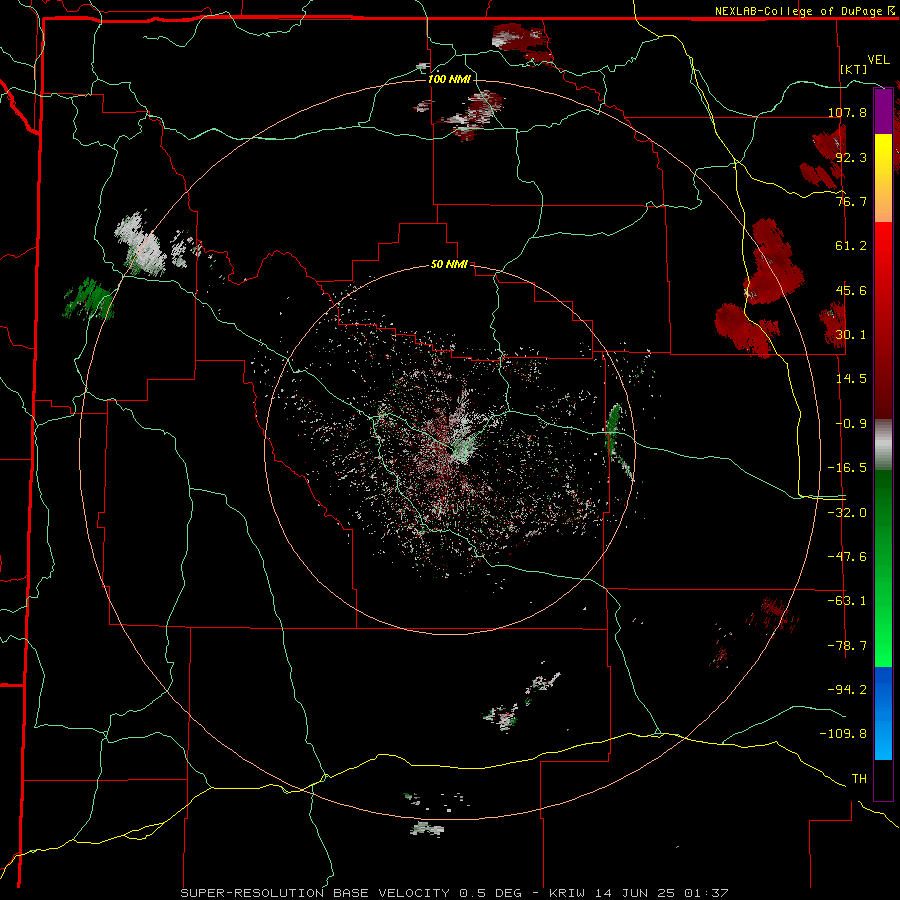Click the 14.5 value on velocity scale
The image size is (900, 900).
[x=851, y=379]
